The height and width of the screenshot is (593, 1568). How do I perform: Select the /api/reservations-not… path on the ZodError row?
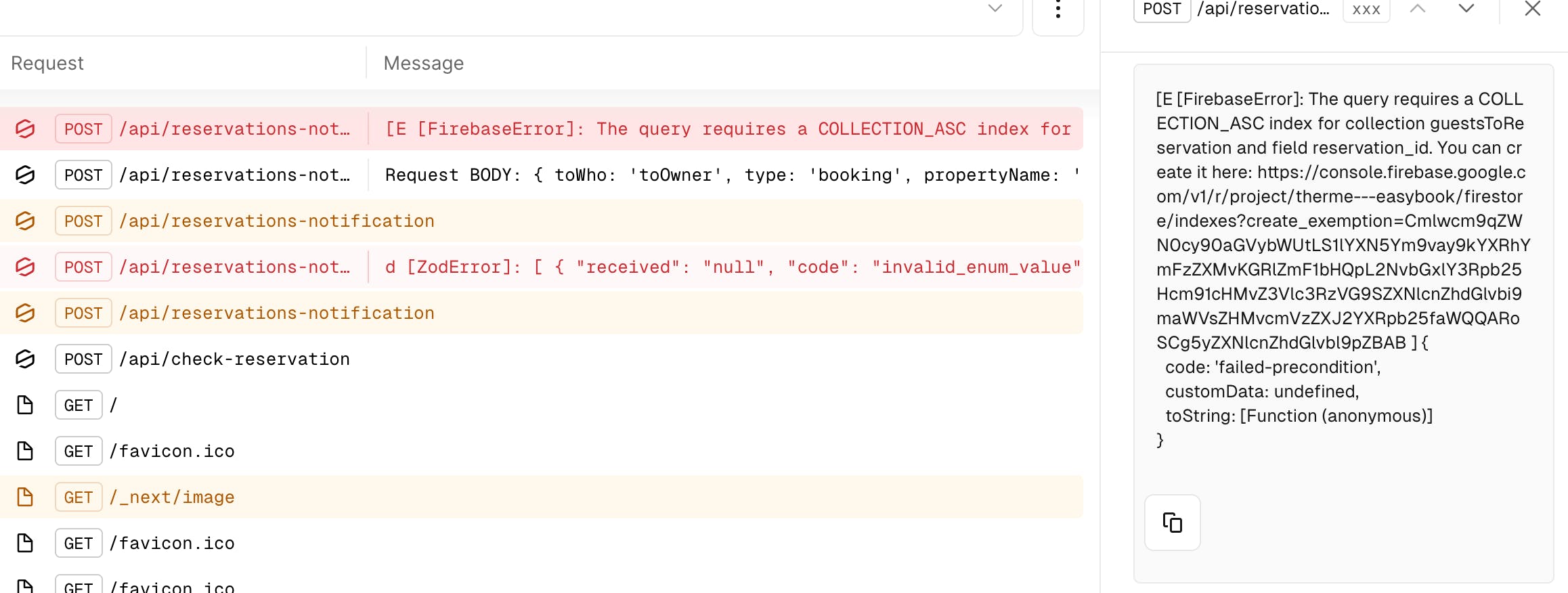234,267
